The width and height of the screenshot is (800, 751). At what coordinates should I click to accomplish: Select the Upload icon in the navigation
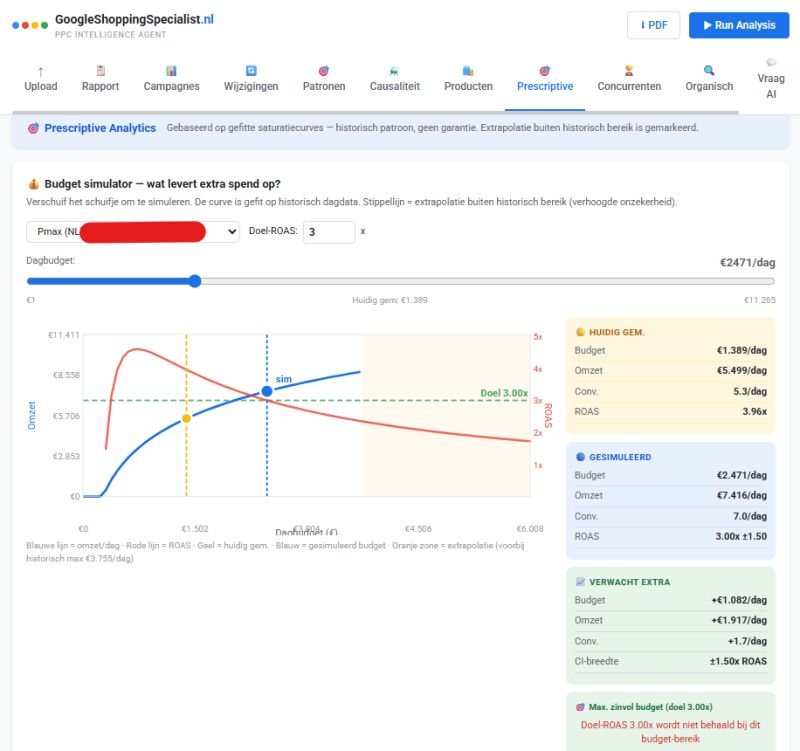(40, 72)
